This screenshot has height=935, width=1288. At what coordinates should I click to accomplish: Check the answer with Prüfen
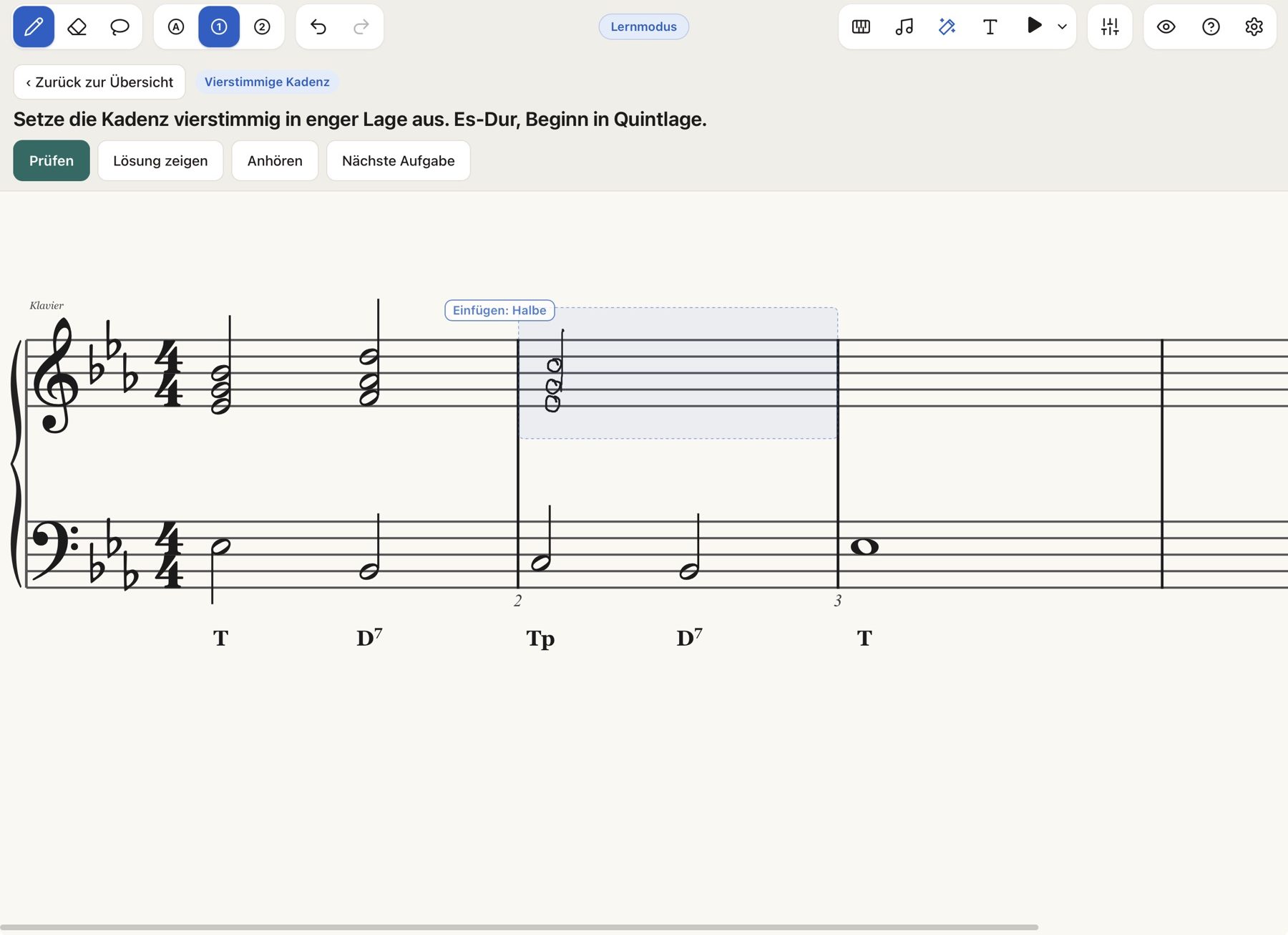pos(52,161)
